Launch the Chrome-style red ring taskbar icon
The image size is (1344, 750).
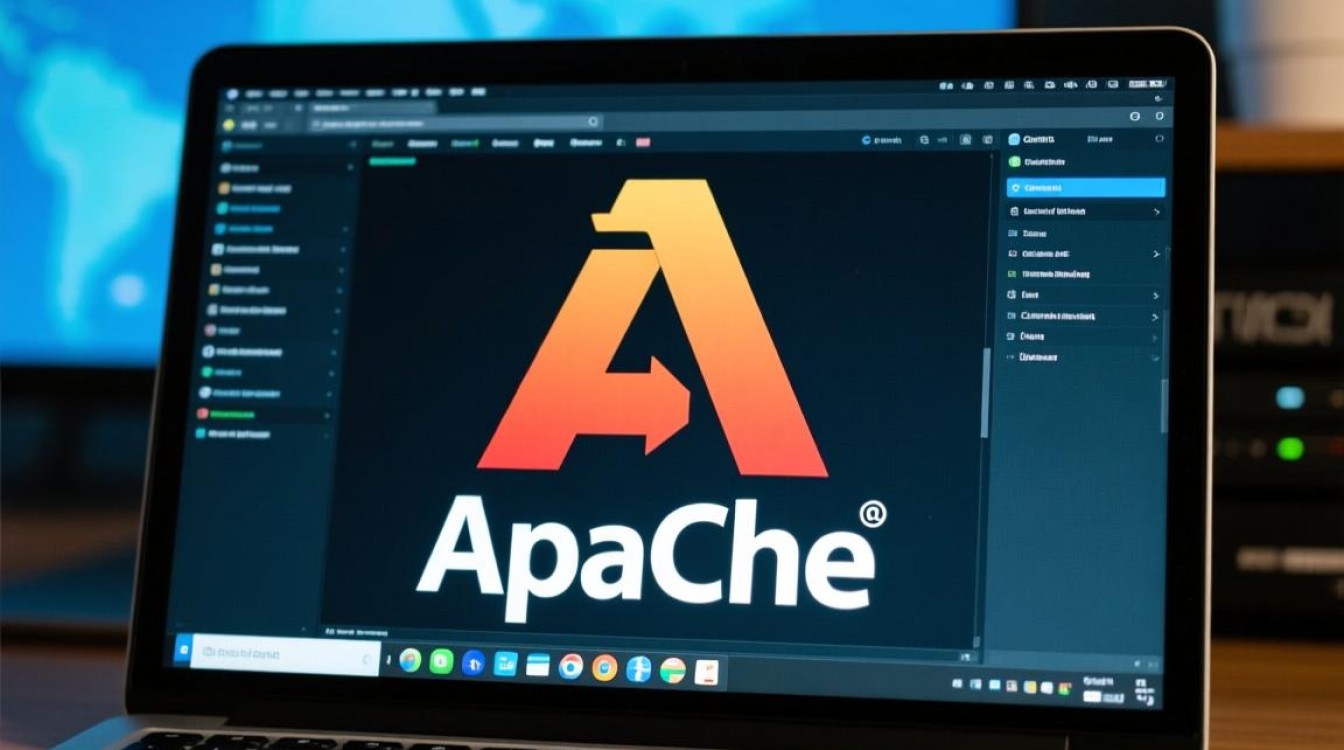coord(571,666)
